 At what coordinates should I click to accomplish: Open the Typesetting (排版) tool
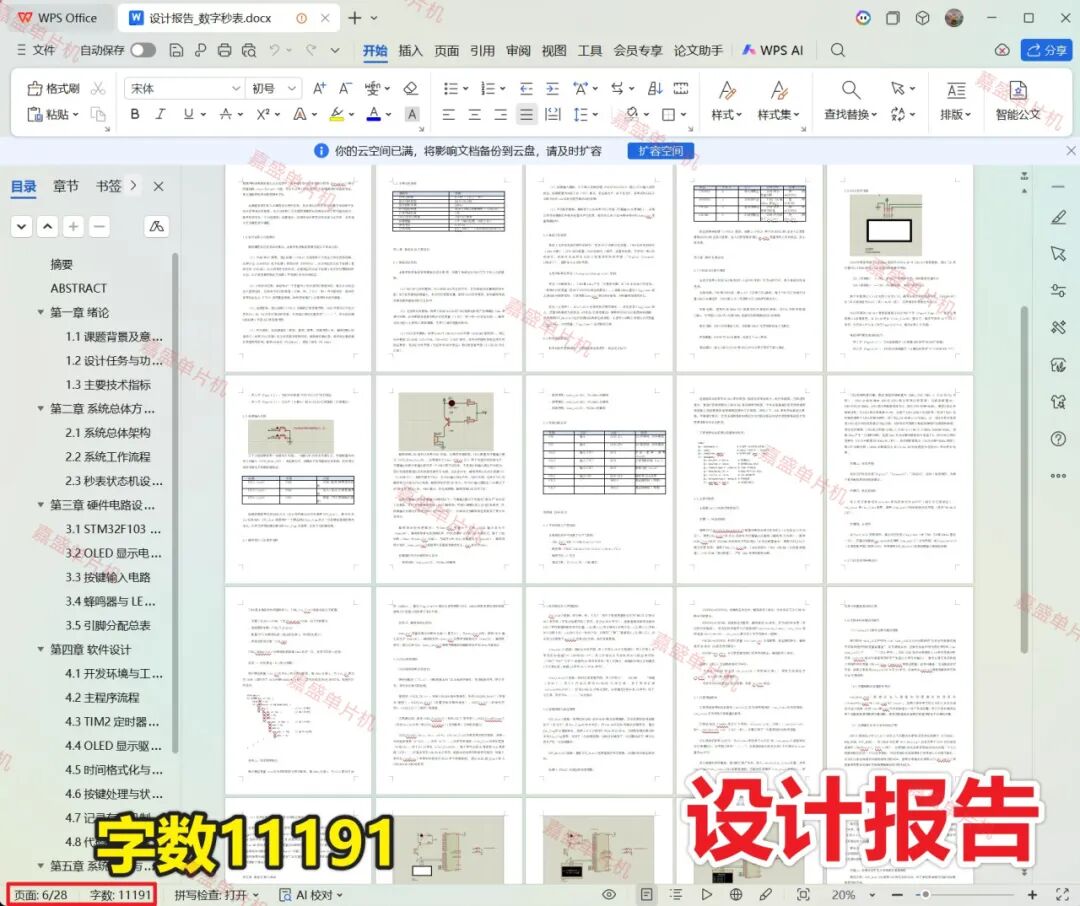coord(956,101)
